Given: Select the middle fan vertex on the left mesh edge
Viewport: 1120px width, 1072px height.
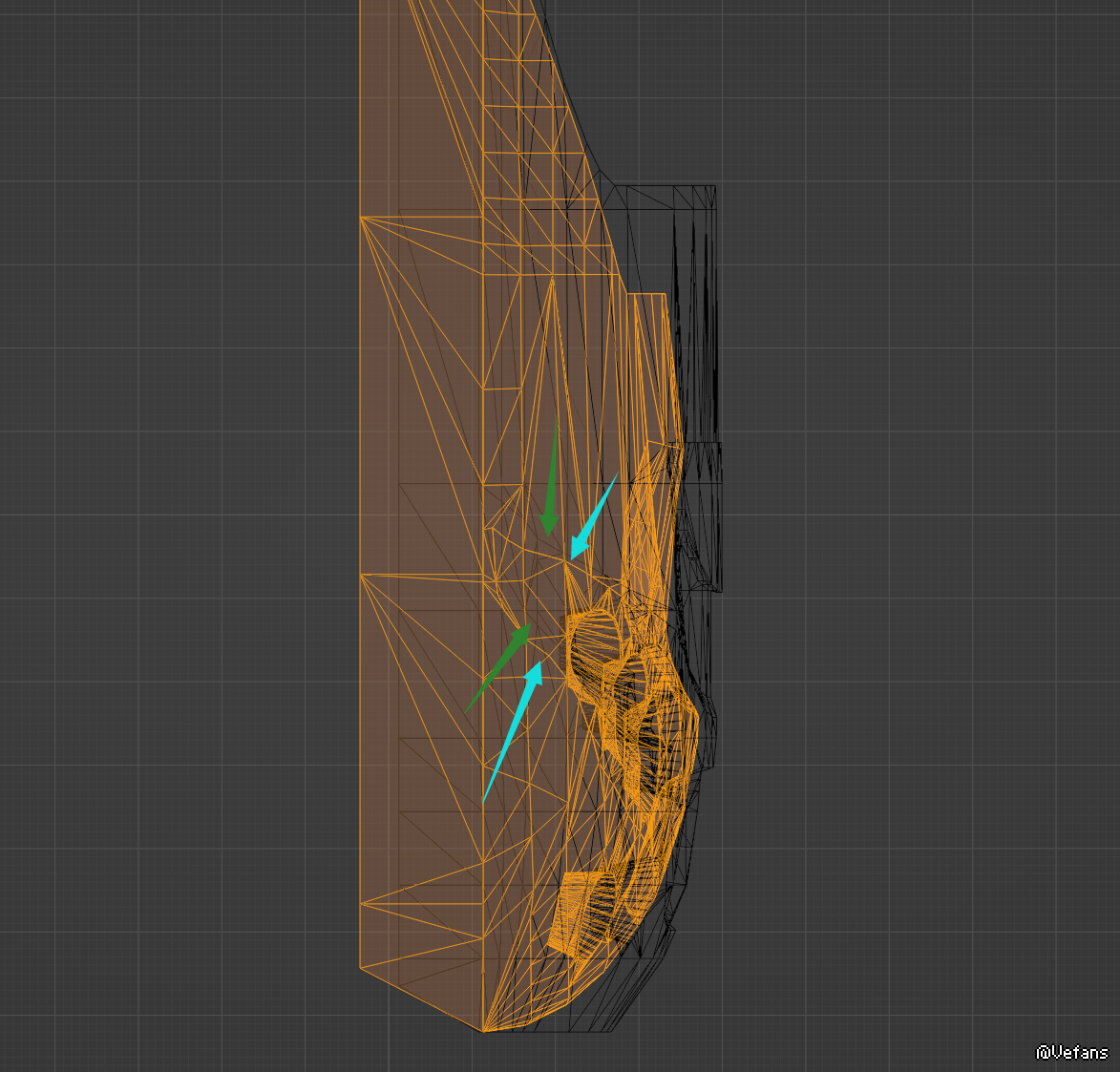Looking at the screenshot, I should pos(360,576).
